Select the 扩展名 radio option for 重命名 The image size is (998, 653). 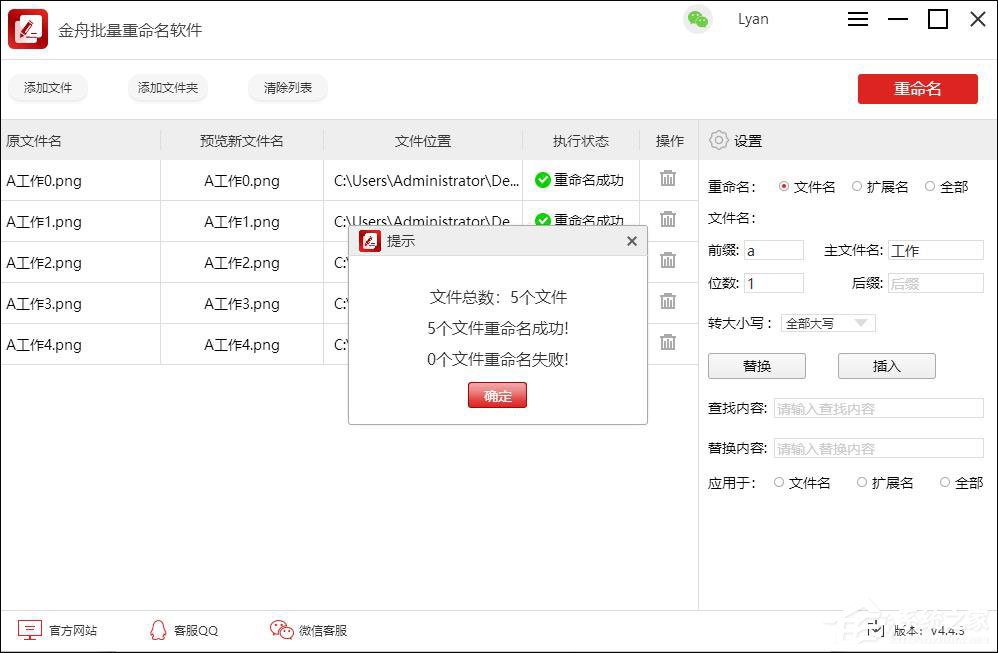[857, 186]
